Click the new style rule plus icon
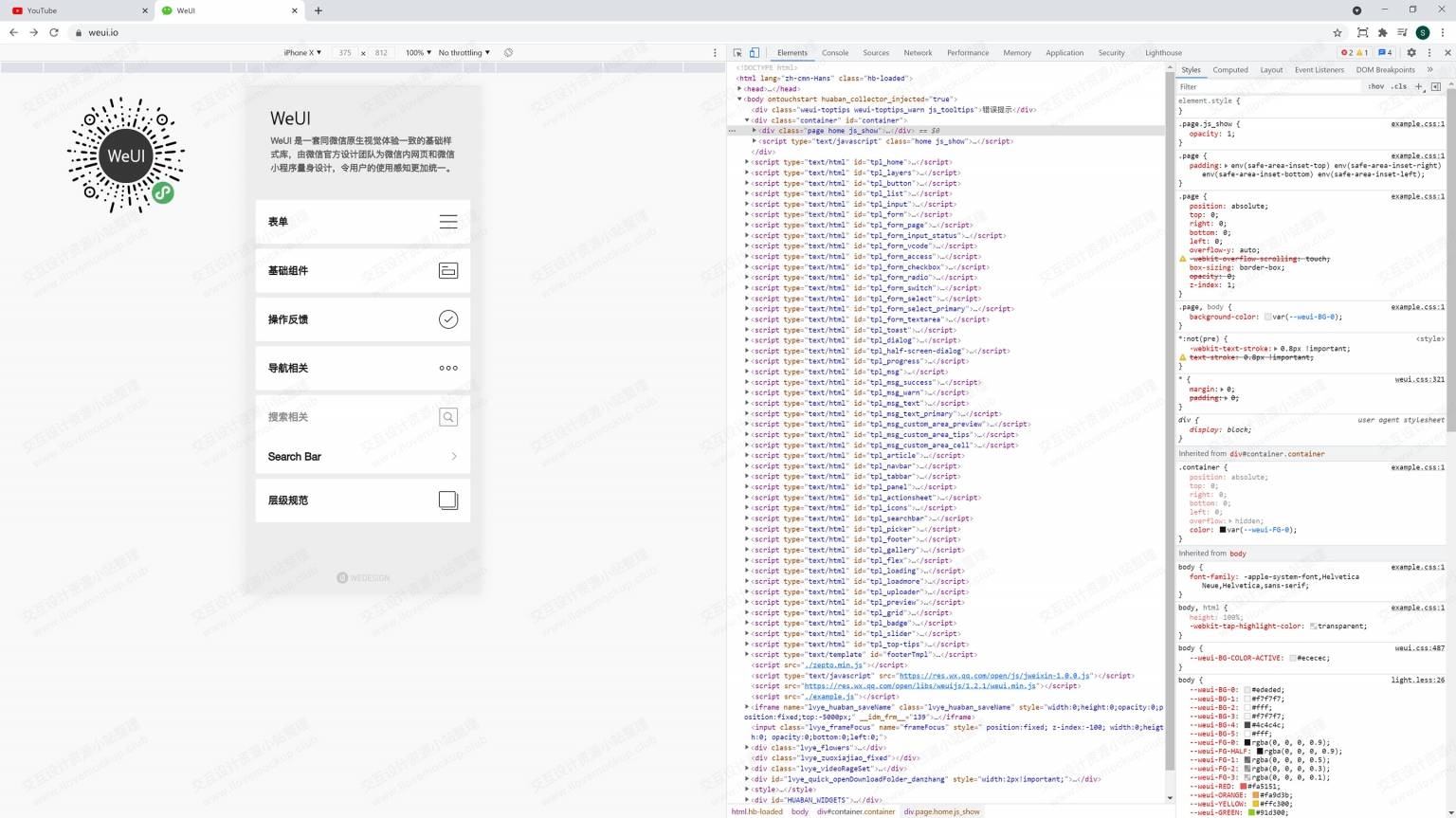Screen dimensions: 1456x818 pos(1419,86)
